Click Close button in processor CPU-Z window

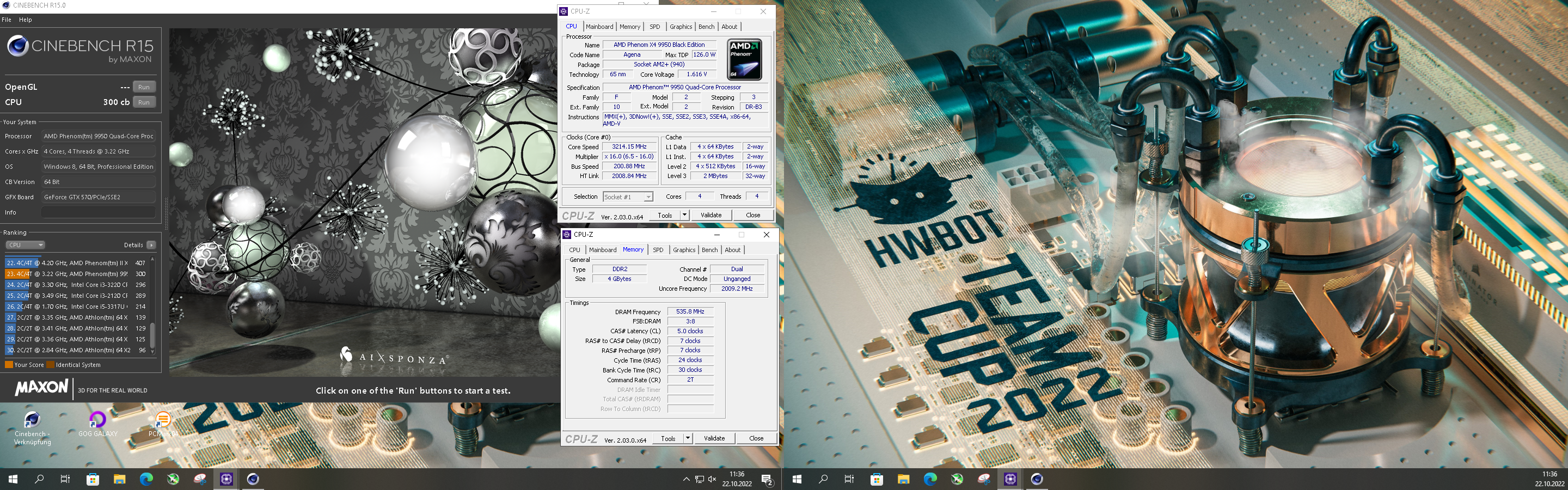click(x=753, y=215)
